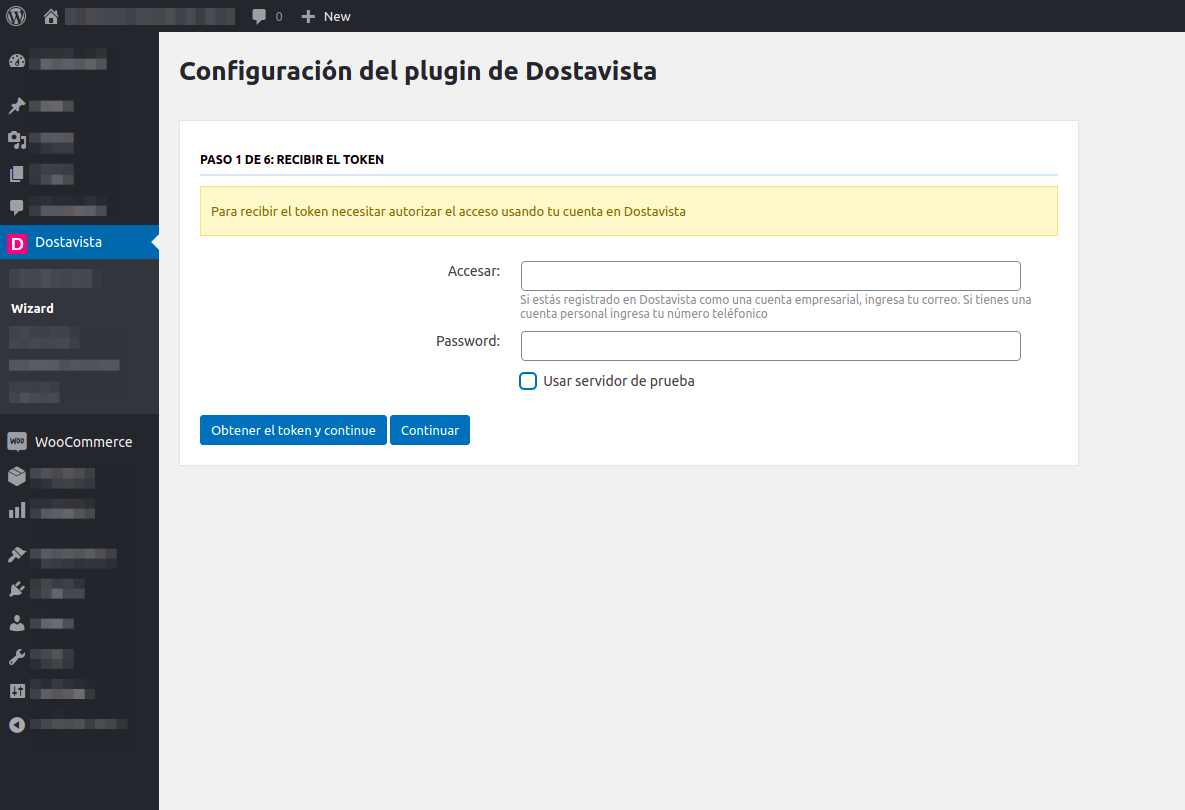Screen dimensions: 1185x810
Task: Click New in the admin bar
Action: tap(337, 17)
